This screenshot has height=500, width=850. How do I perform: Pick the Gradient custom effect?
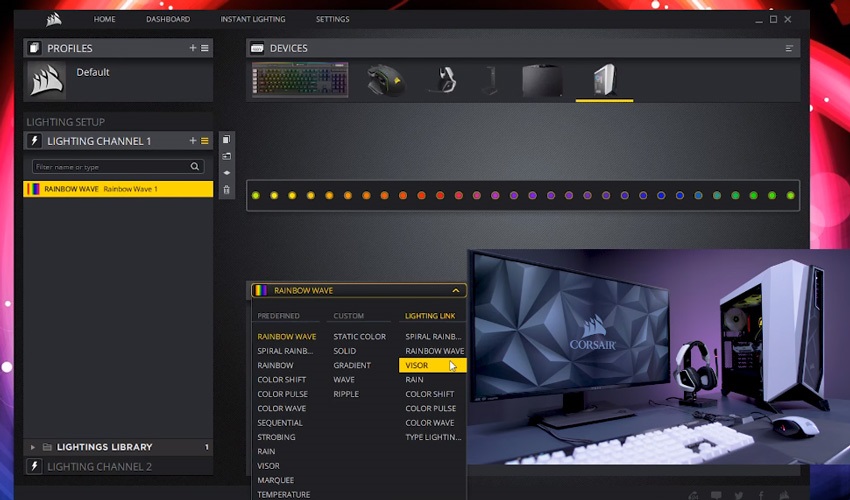point(352,366)
